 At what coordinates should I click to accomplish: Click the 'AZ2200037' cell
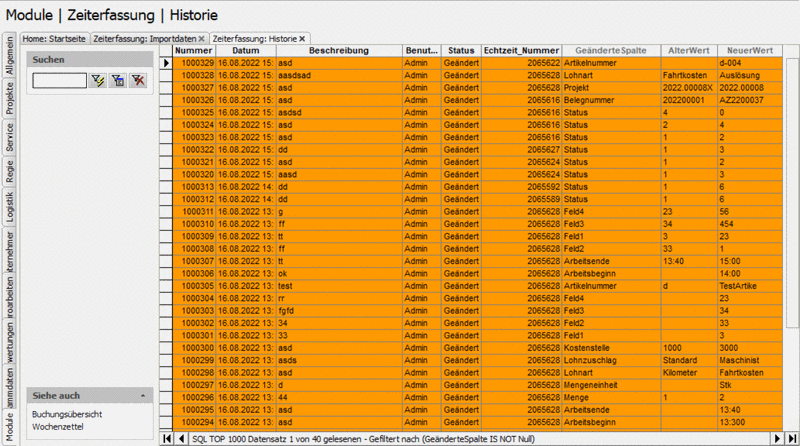[750, 100]
